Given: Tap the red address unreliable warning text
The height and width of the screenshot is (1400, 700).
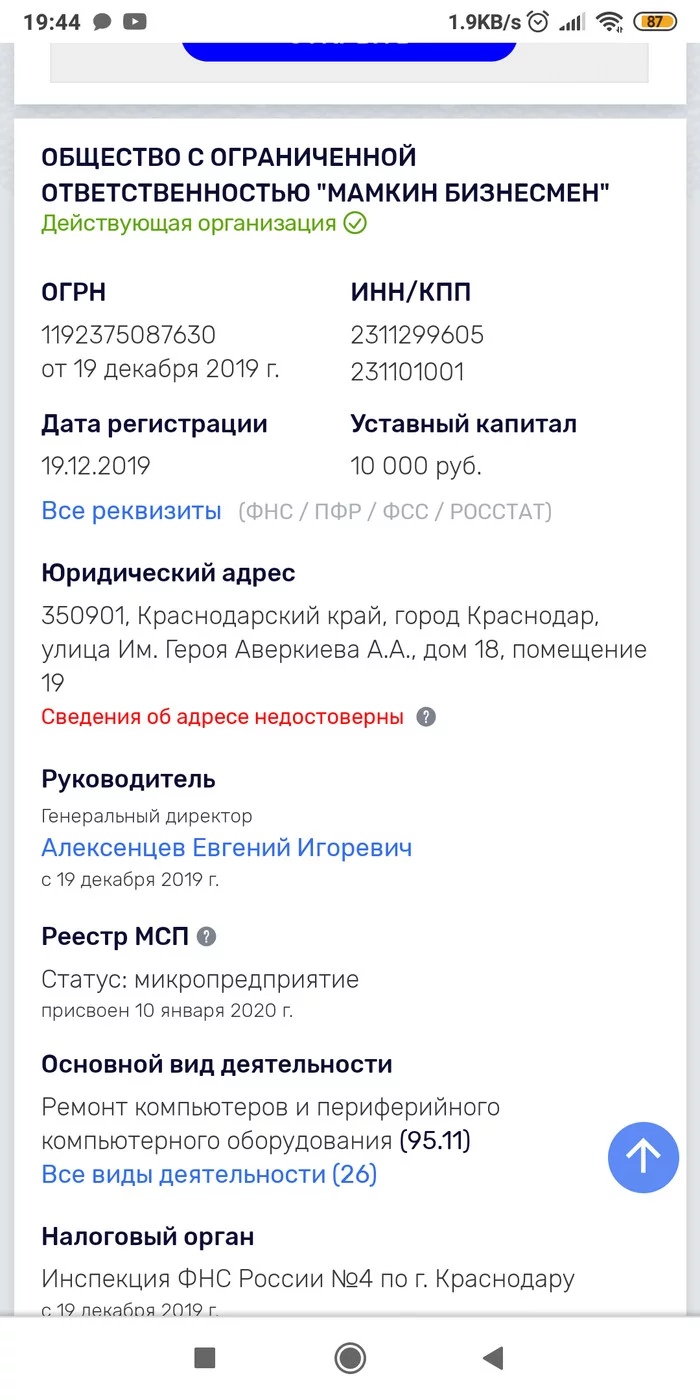Looking at the screenshot, I should tap(222, 717).
